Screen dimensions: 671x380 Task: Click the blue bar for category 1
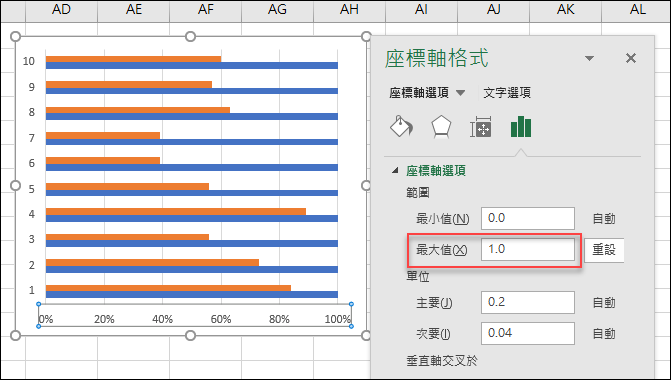pos(192,294)
